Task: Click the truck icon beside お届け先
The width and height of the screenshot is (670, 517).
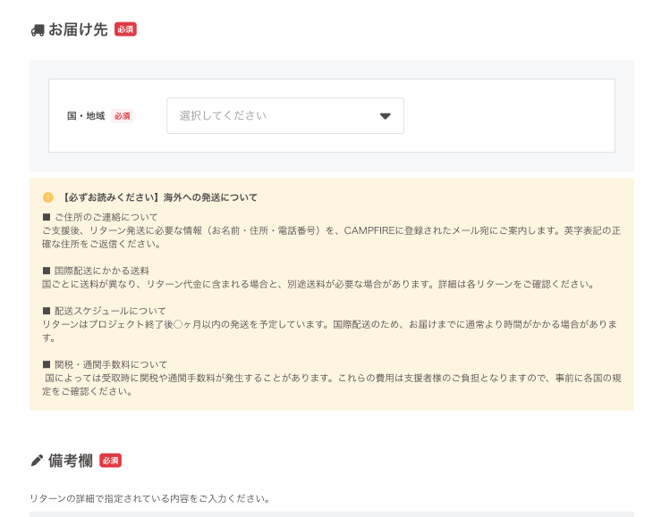Action: [38, 30]
